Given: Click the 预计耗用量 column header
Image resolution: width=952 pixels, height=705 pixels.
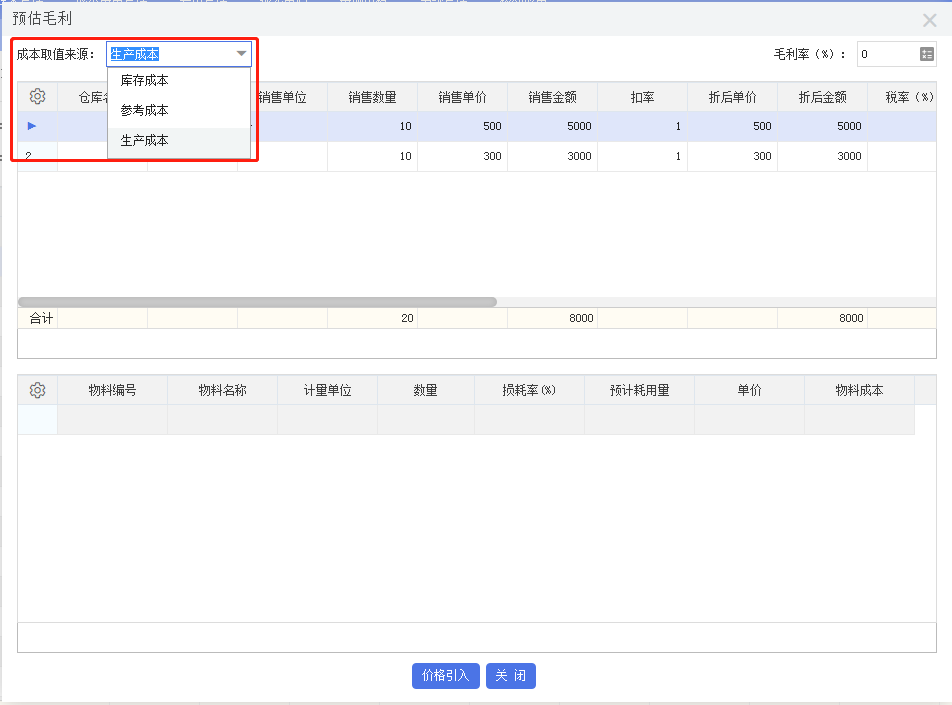Looking at the screenshot, I should point(639,389).
